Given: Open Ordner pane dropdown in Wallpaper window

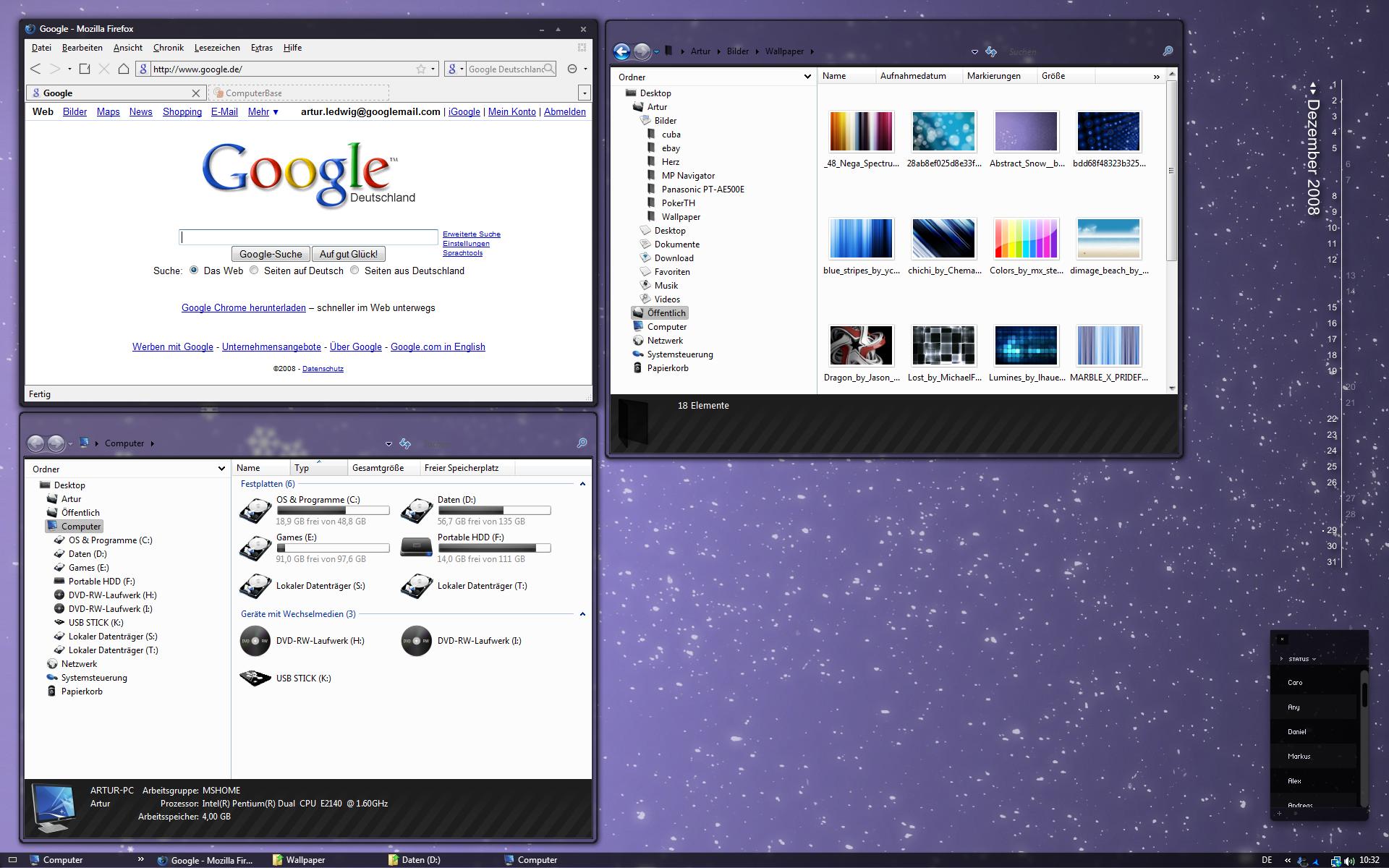Looking at the screenshot, I should 807,77.
